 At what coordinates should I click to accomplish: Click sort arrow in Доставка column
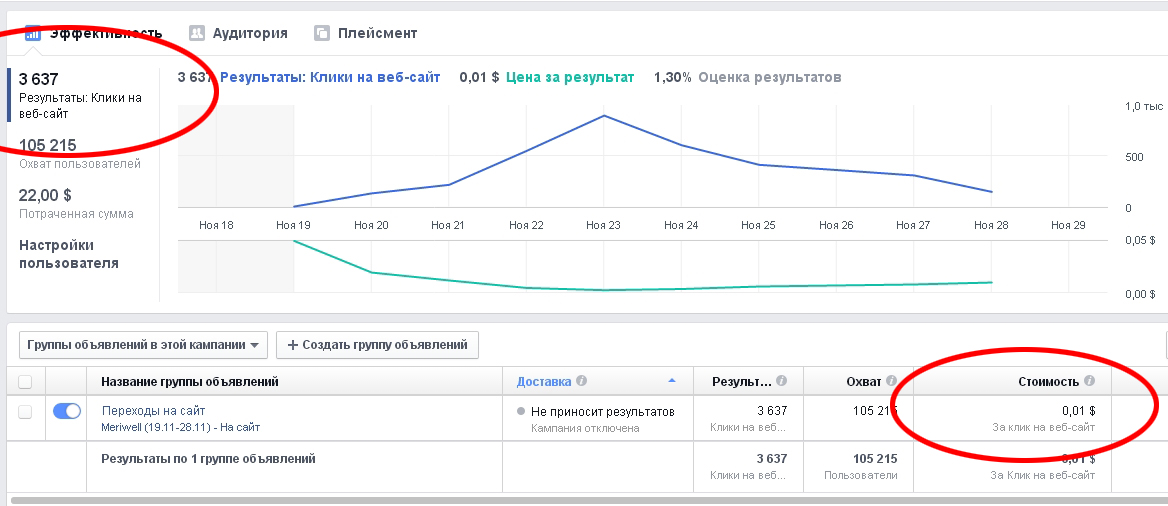pos(672,382)
